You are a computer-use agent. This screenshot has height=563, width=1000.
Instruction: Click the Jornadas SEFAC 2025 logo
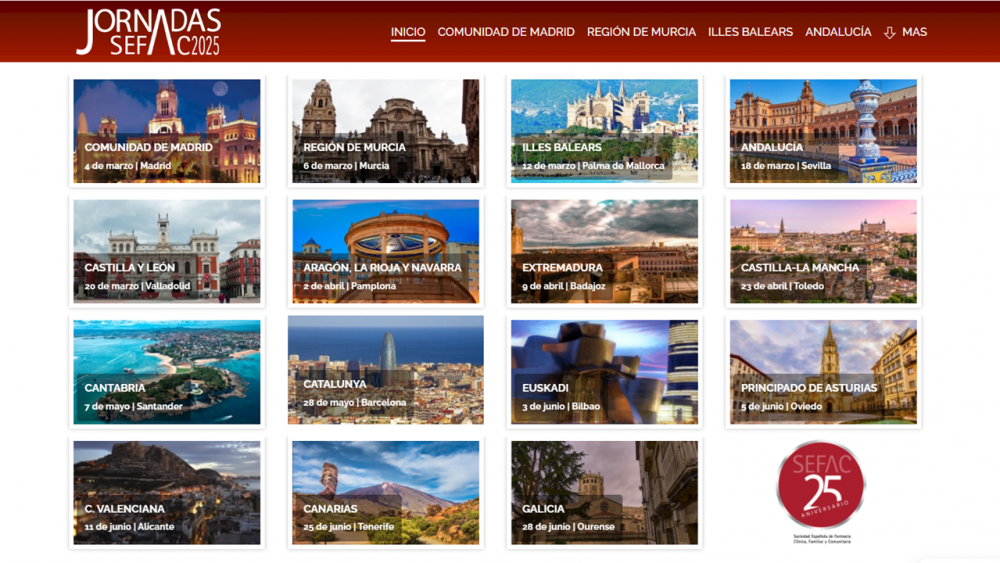(x=149, y=31)
